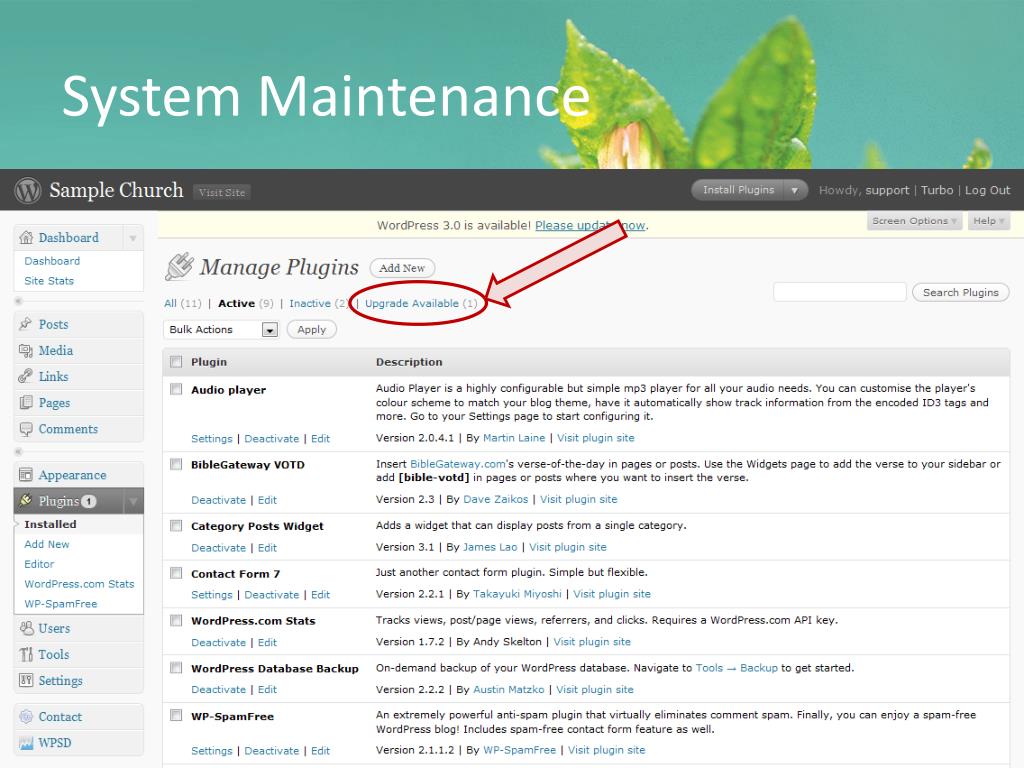Check the BibleGateway VOTD checkbox
1024x768 pixels.
(176, 464)
